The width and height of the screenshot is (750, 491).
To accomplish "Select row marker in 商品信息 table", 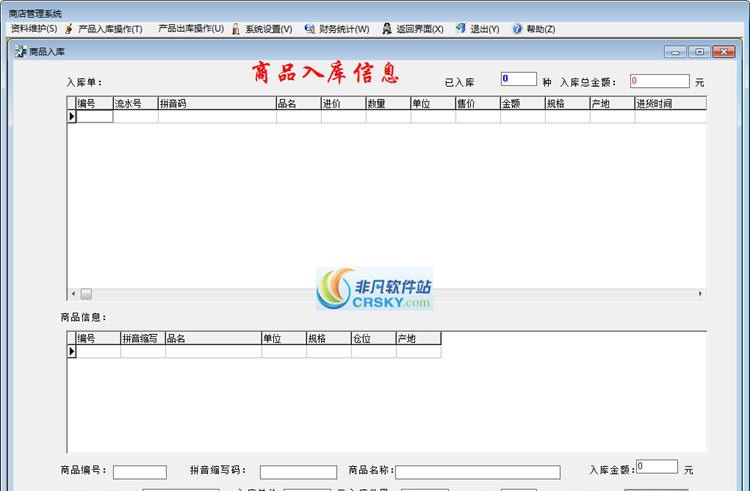I will 72,351.
